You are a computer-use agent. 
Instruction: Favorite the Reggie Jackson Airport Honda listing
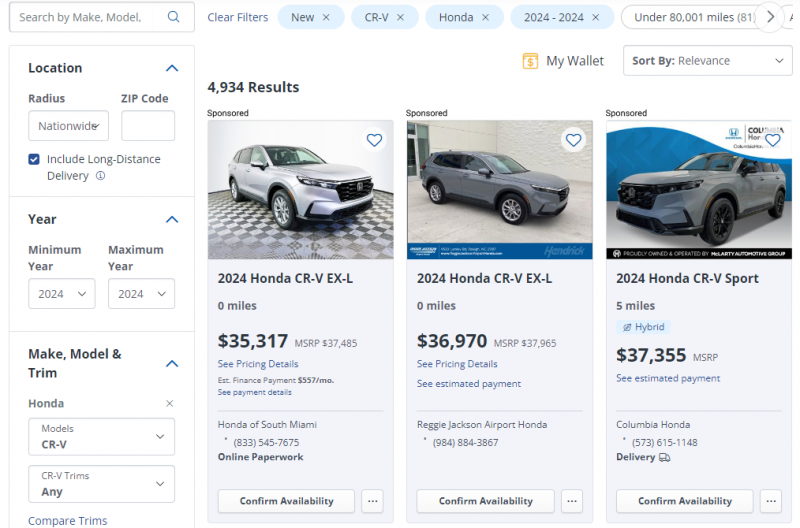[x=573, y=140]
